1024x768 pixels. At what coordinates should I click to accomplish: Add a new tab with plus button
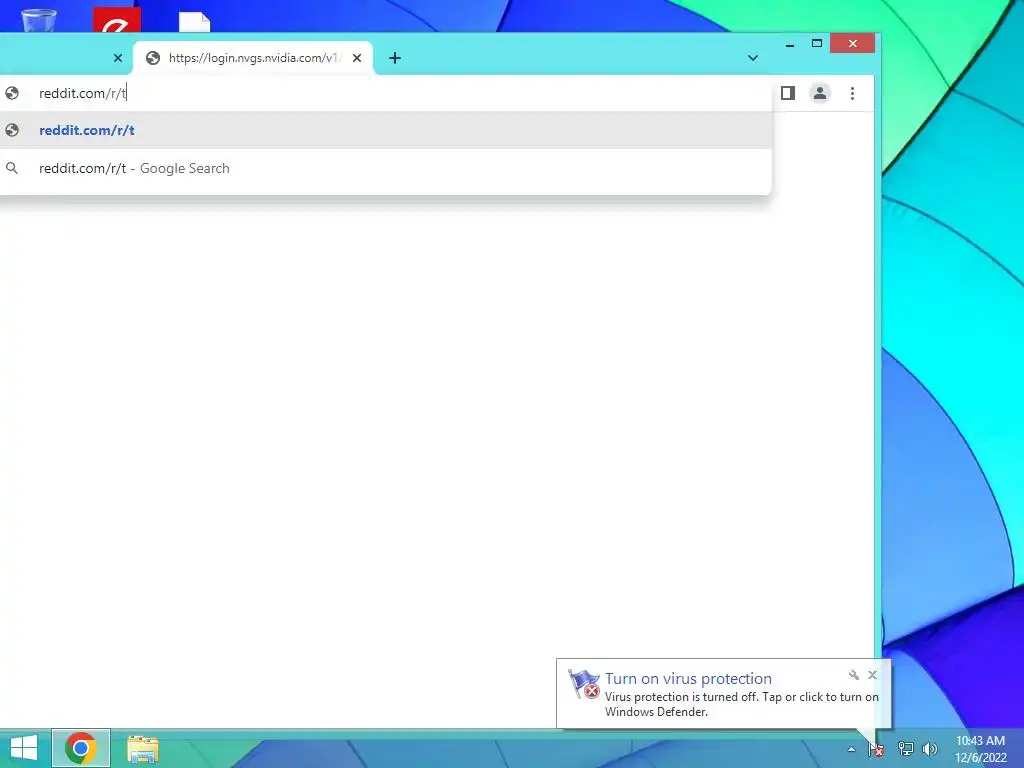click(394, 58)
